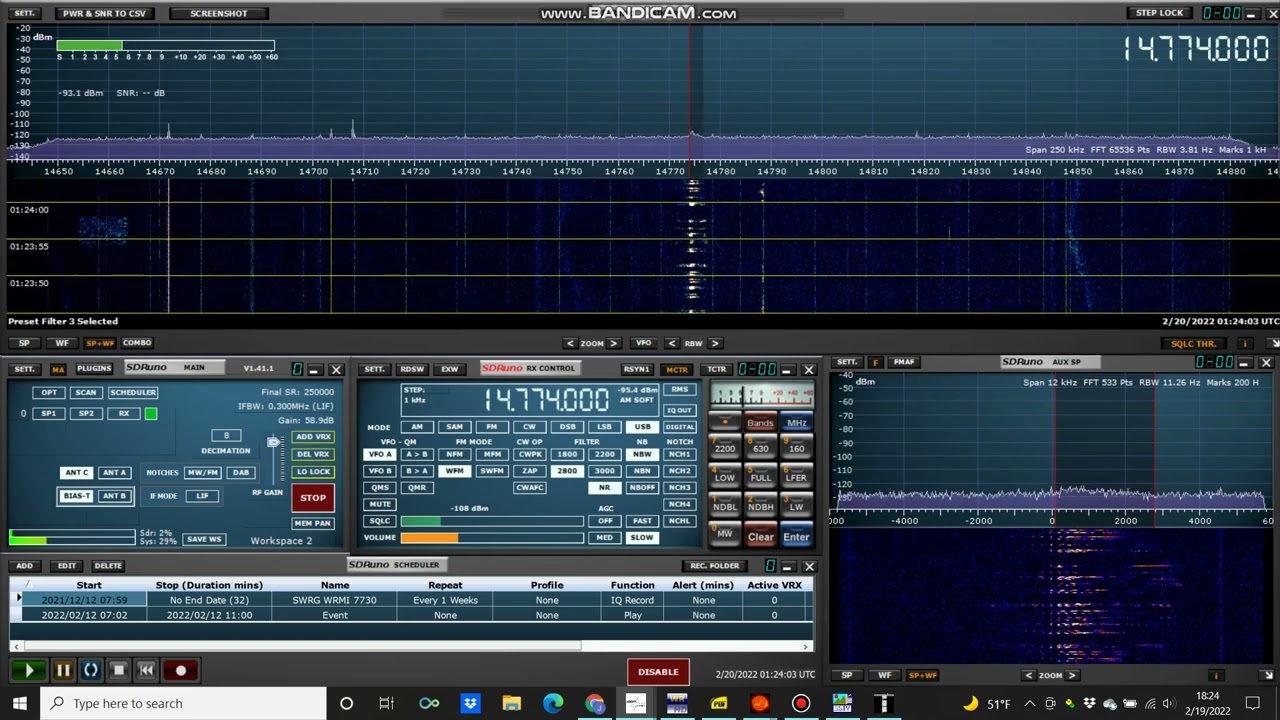This screenshot has width=1280, height=720.
Task: Click the DISABLE scheduler button
Action: [x=658, y=673]
